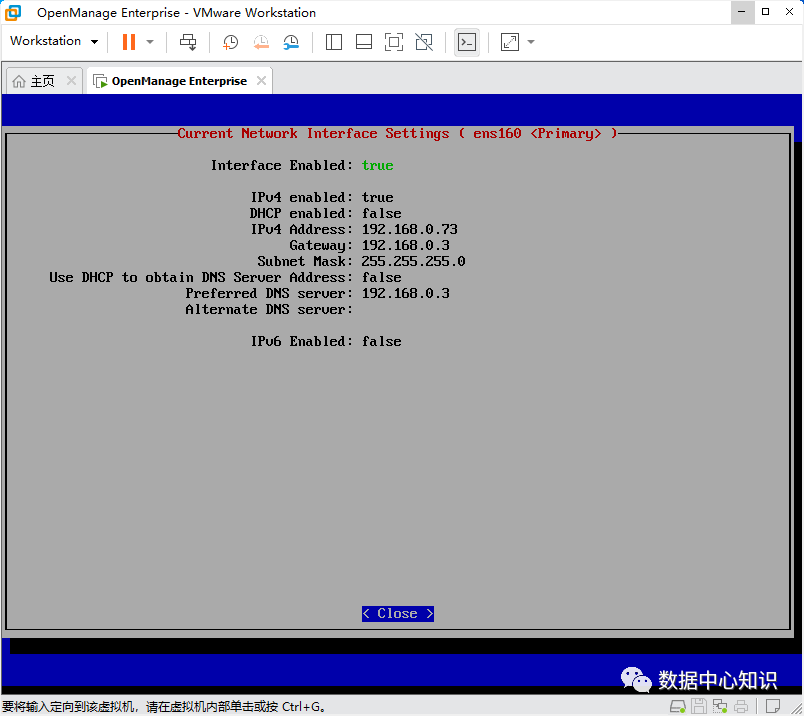Maximize the VMware Workstation window
This screenshot has width=804, height=716.
tap(766, 12)
